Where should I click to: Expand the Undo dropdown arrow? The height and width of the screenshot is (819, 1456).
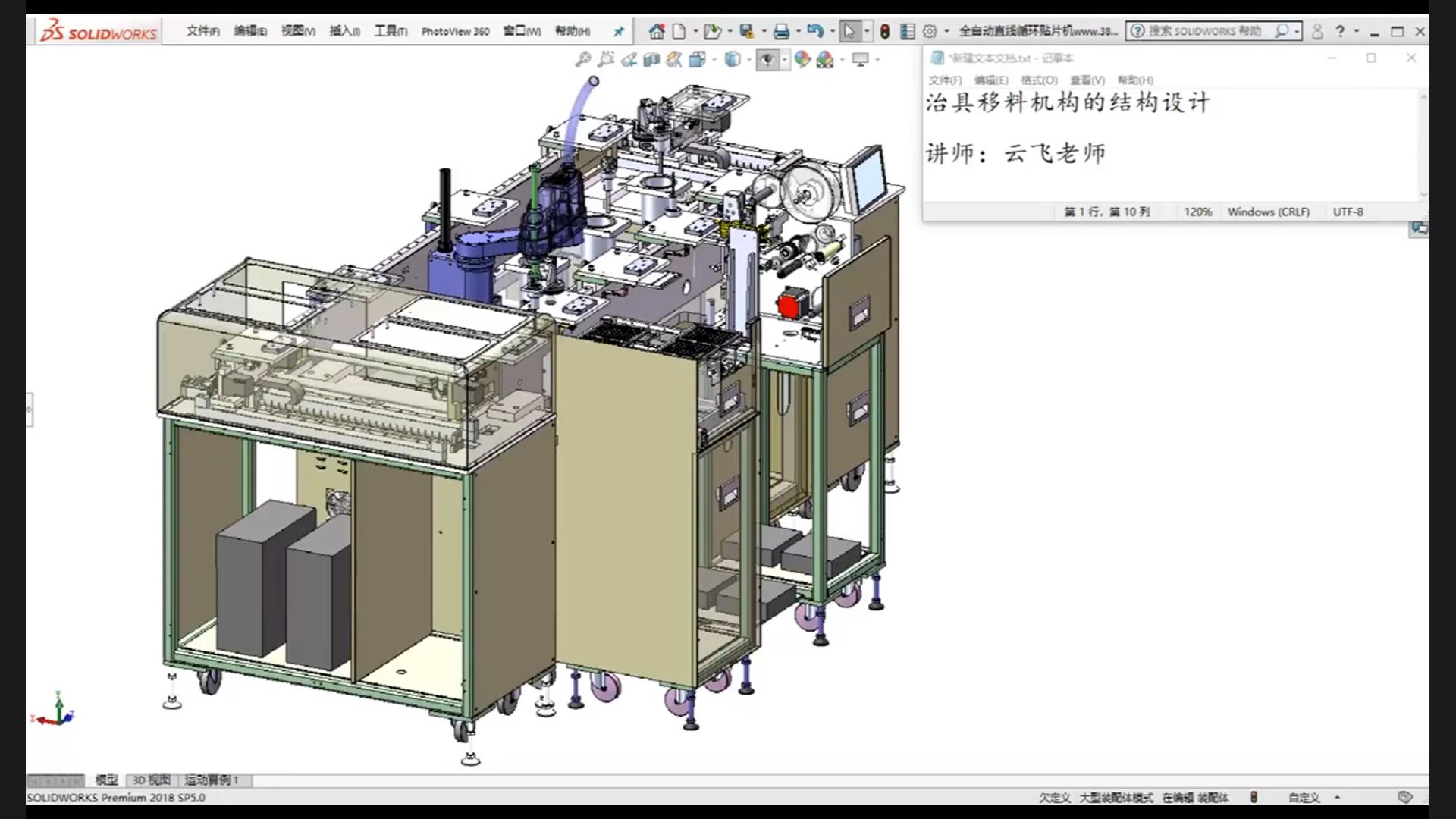(x=832, y=31)
